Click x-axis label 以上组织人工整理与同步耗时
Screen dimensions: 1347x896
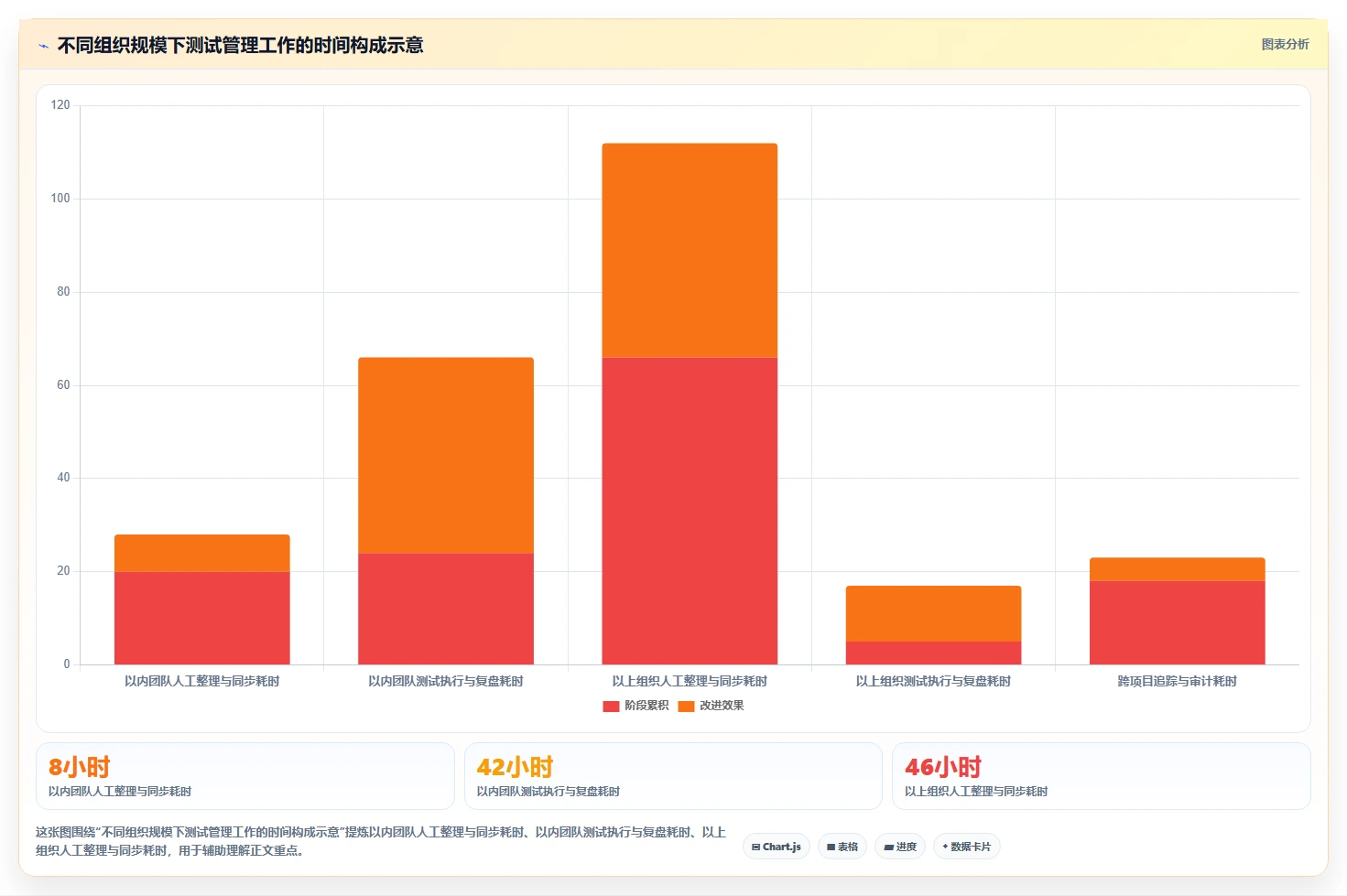[690, 681]
